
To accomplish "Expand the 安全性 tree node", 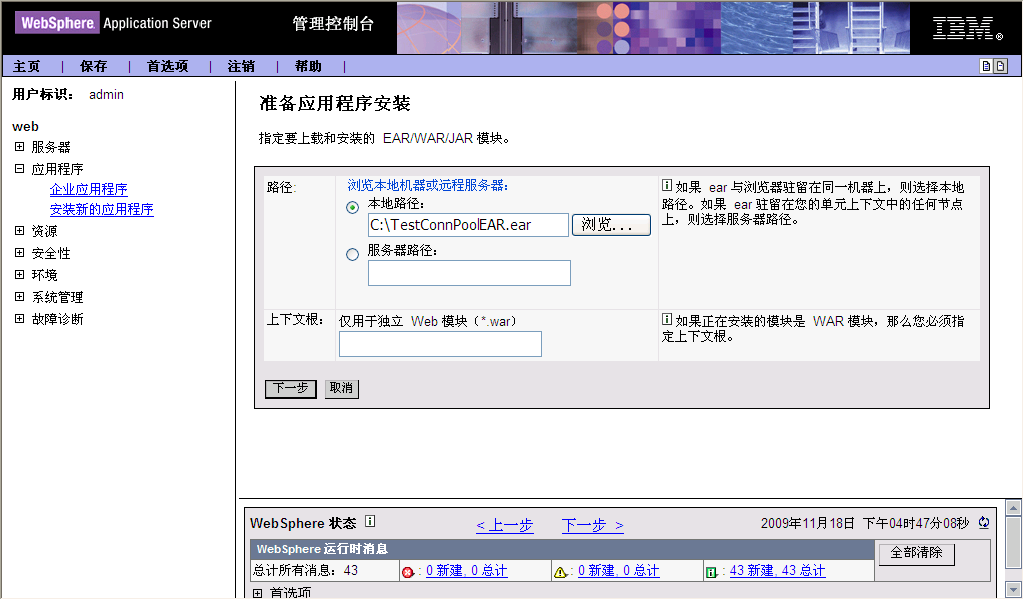I will (x=19, y=253).
